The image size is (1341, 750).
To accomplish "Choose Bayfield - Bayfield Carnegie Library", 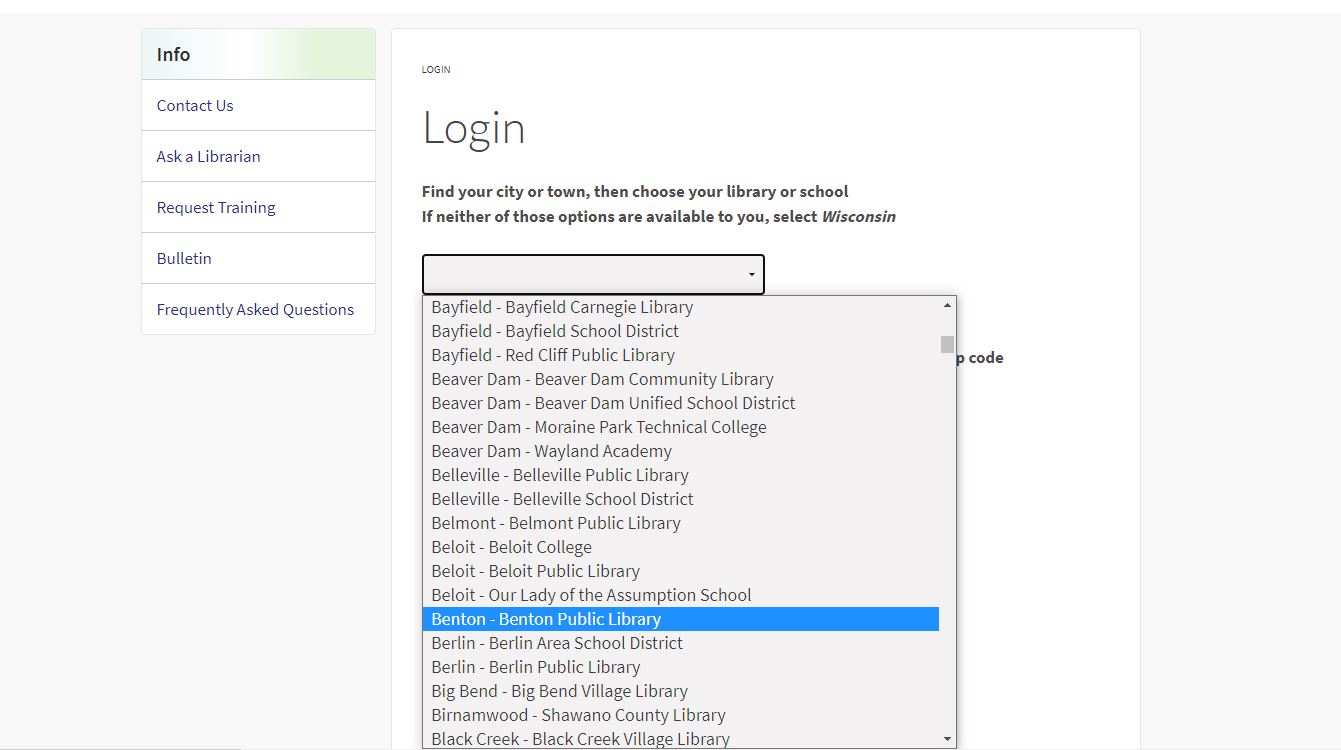I will [x=562, y=307].
